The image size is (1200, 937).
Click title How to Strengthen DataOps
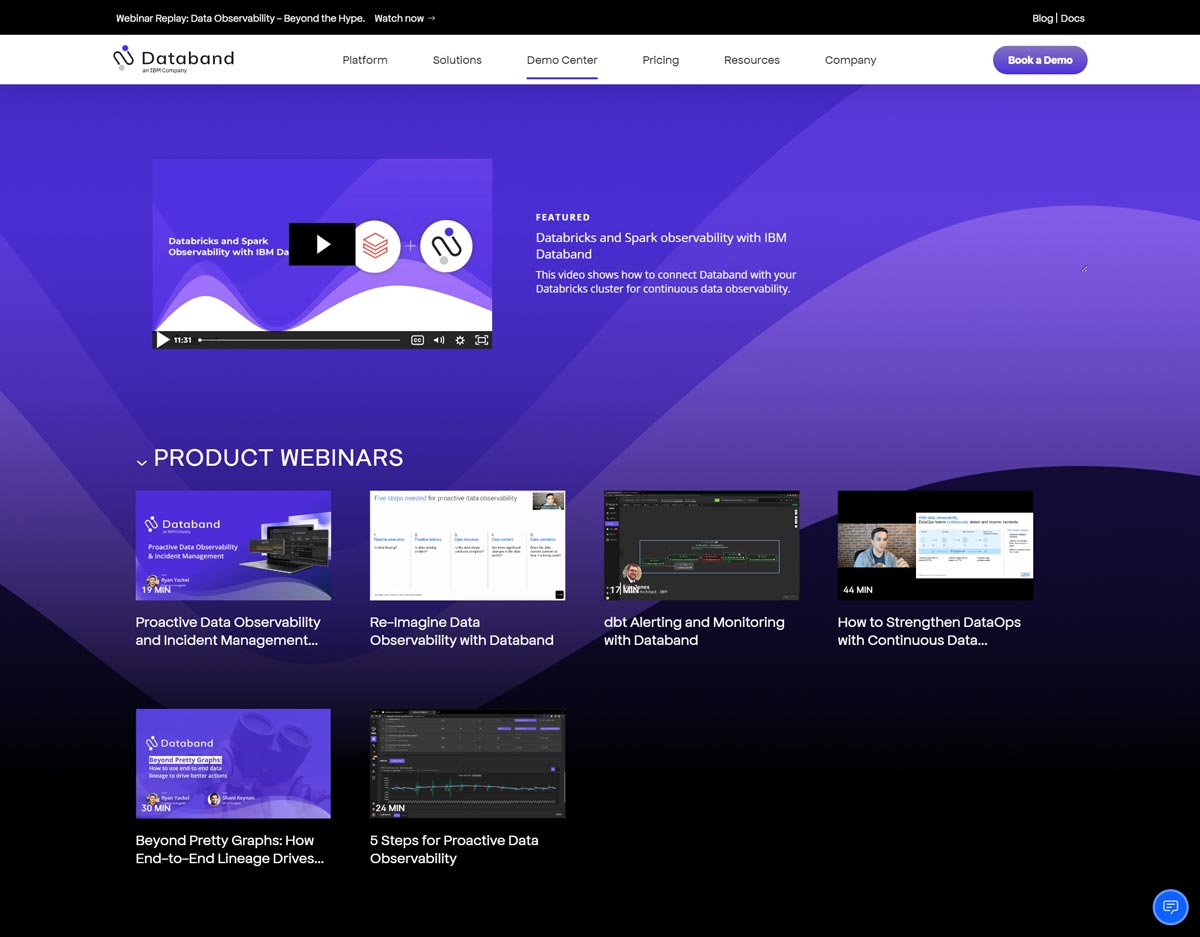(x=929, y=631)
